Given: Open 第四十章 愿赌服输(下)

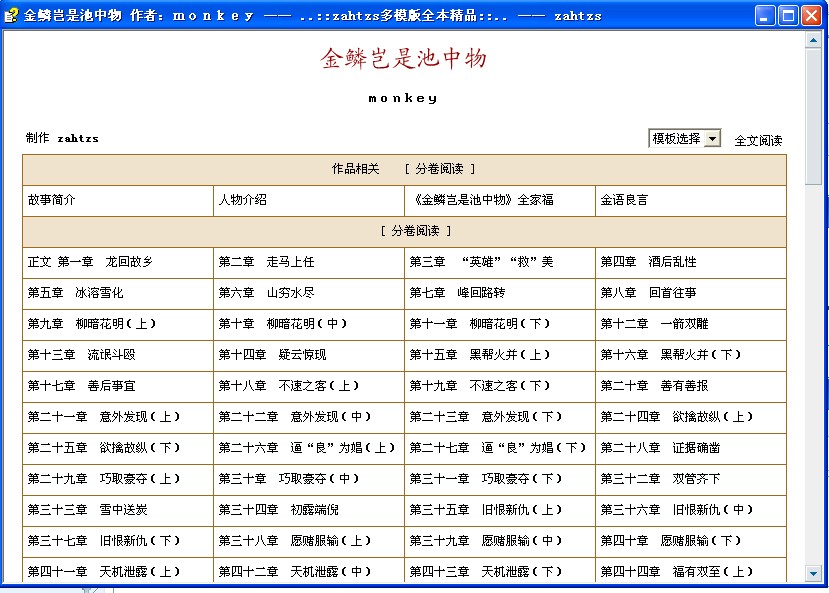Looking at the screenshot, I should pyautogui.click(x=671, y=541).
